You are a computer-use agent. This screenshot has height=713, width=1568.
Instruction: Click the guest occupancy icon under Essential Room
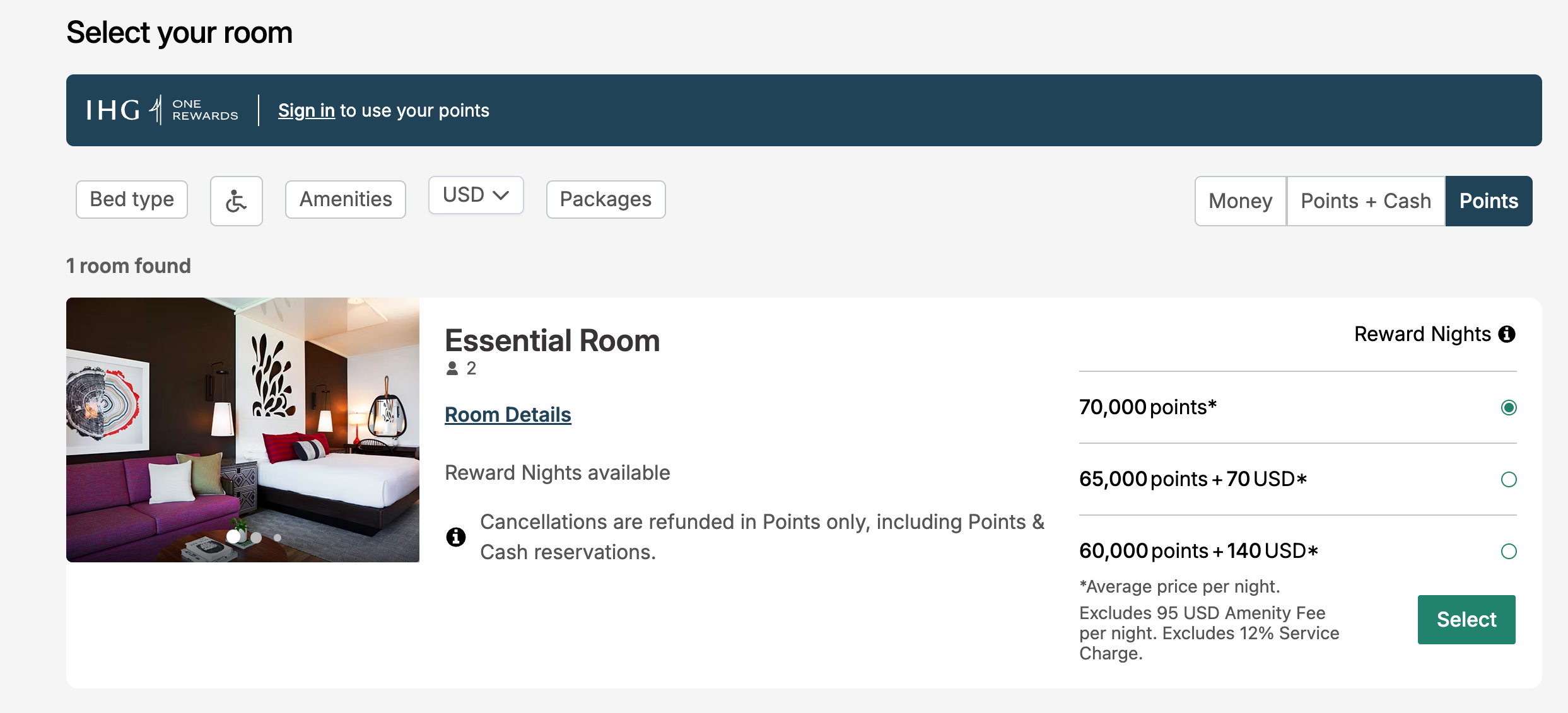point(452,368)
